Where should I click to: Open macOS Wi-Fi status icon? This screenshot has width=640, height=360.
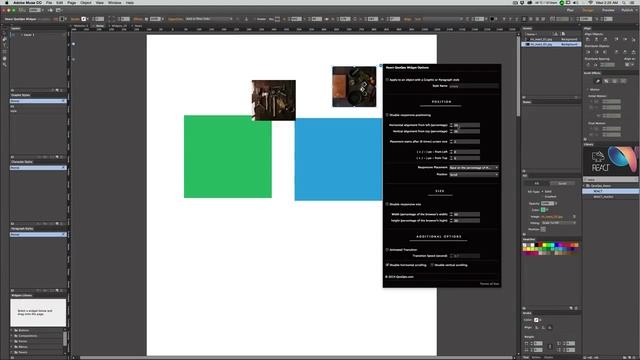pos(590,2)
